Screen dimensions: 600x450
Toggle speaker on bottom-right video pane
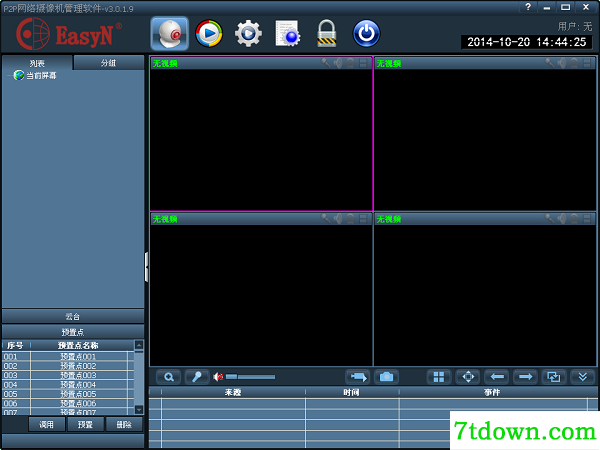point(562,219)
